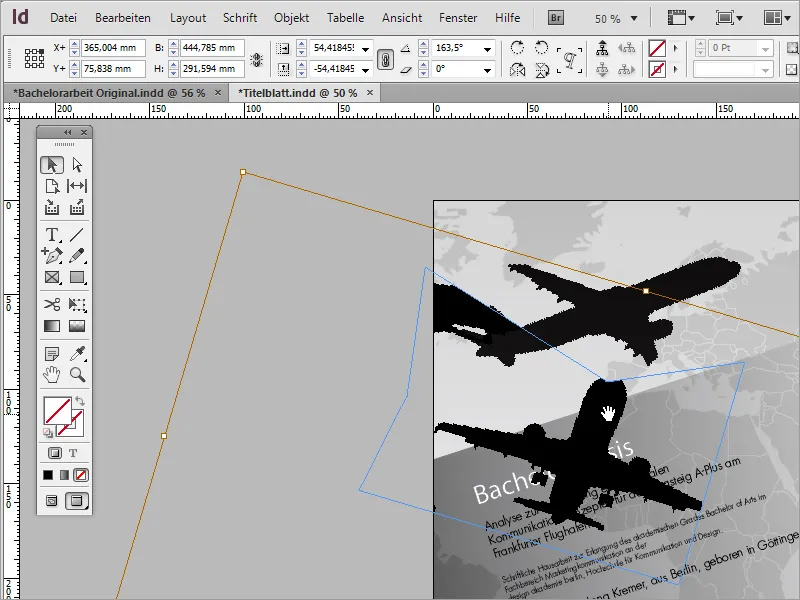Open the 163,5° rotation angle dropdown
This screenshot has width=800, height=600.
[x=487, y=49]
